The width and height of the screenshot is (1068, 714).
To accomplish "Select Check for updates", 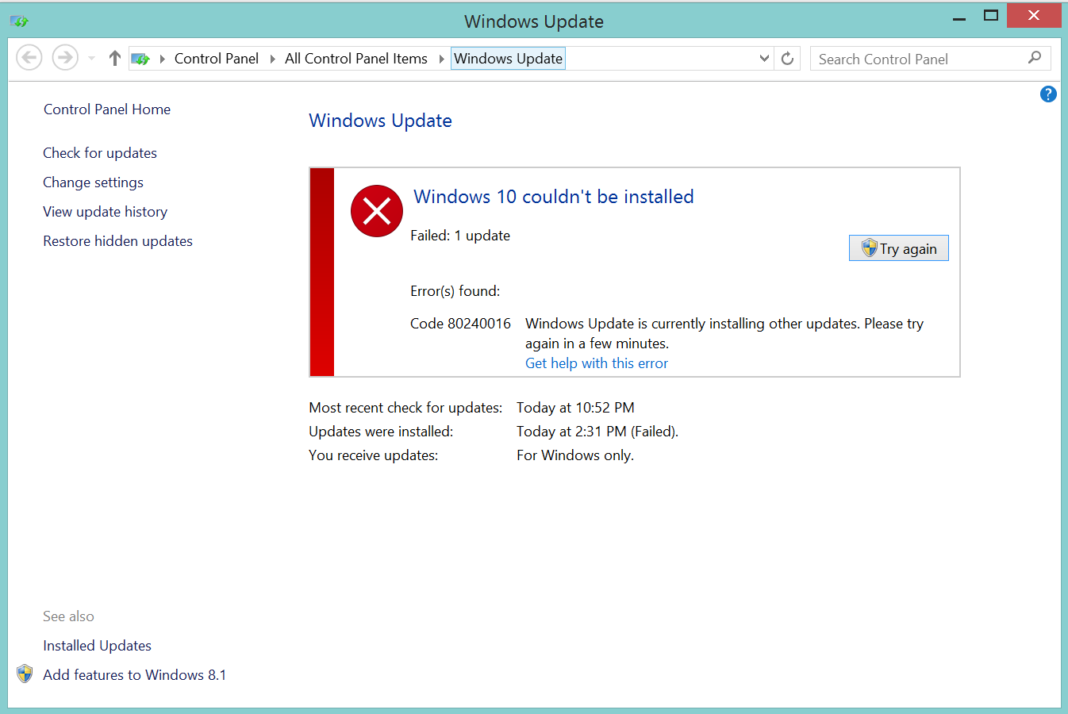I will click(x=99, y=152).
